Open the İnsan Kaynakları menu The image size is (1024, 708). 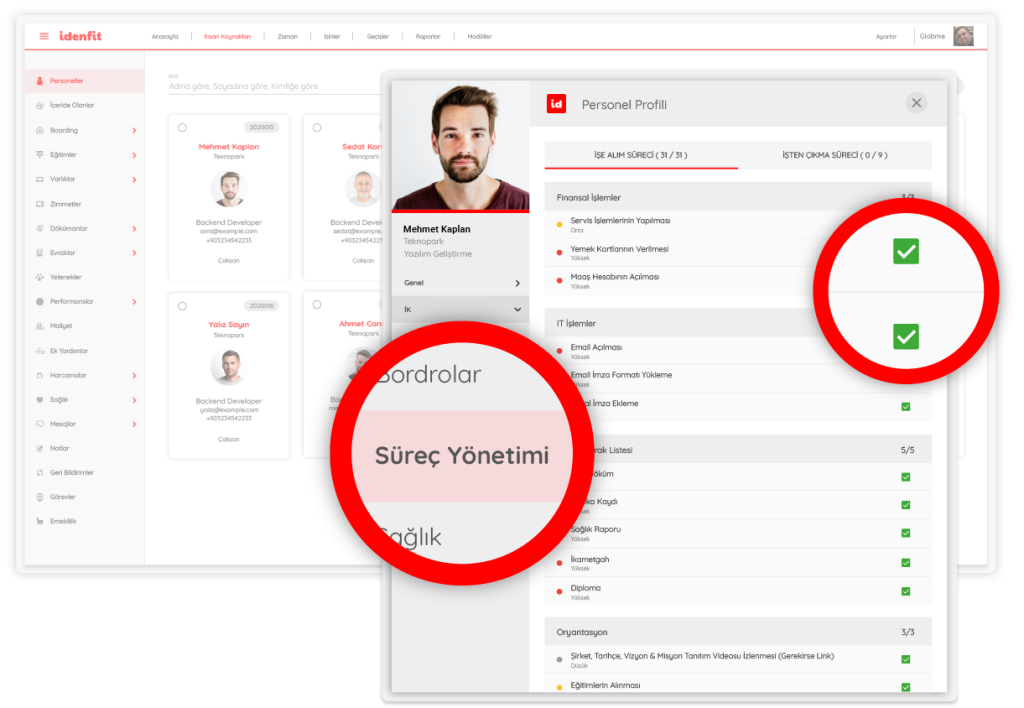pyautogui.click(x=227, y=36)
